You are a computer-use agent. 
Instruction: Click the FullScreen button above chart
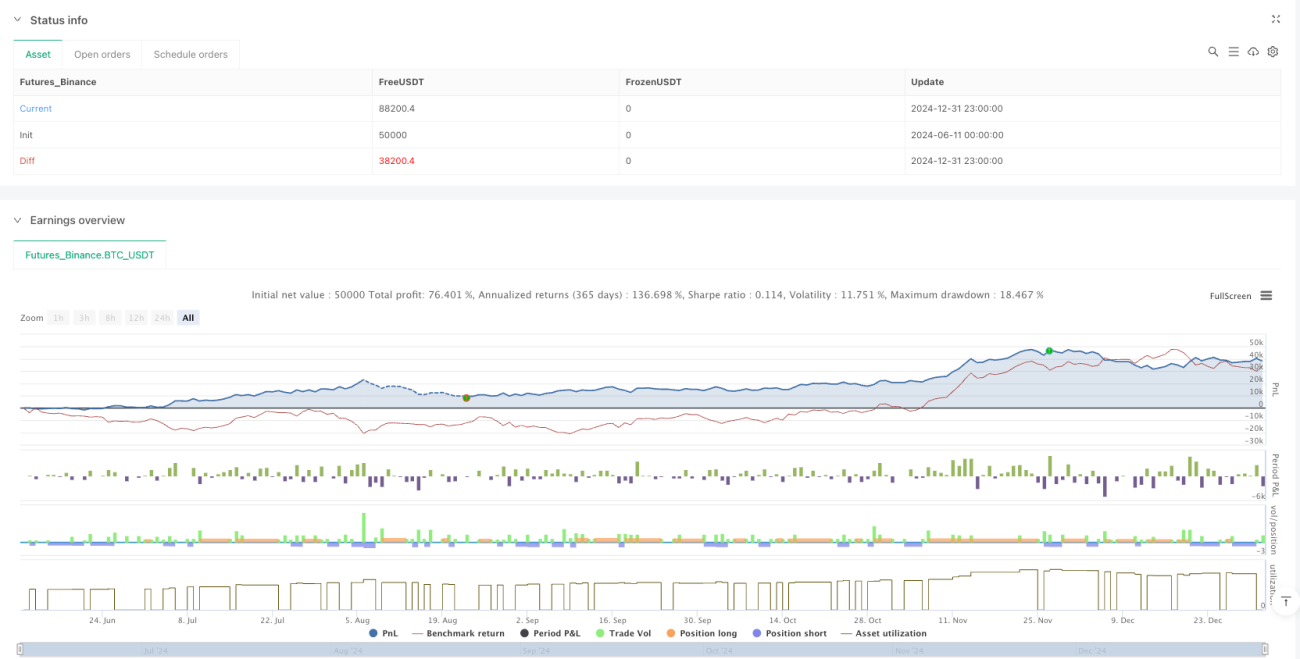tap(1230, 296)
